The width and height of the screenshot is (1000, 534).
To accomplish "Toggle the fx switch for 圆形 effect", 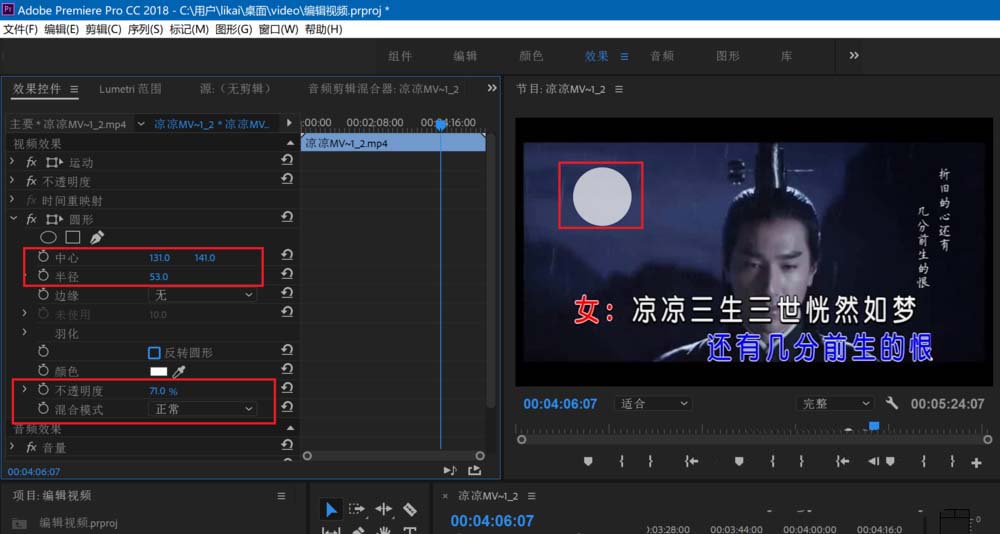I will (32, 219).
